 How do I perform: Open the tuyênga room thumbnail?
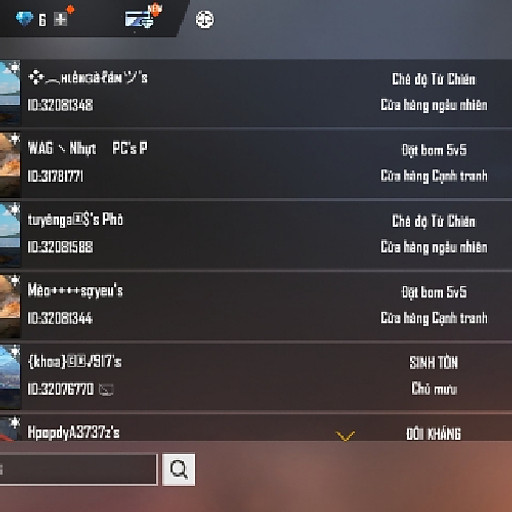click(x=10, y=235)
